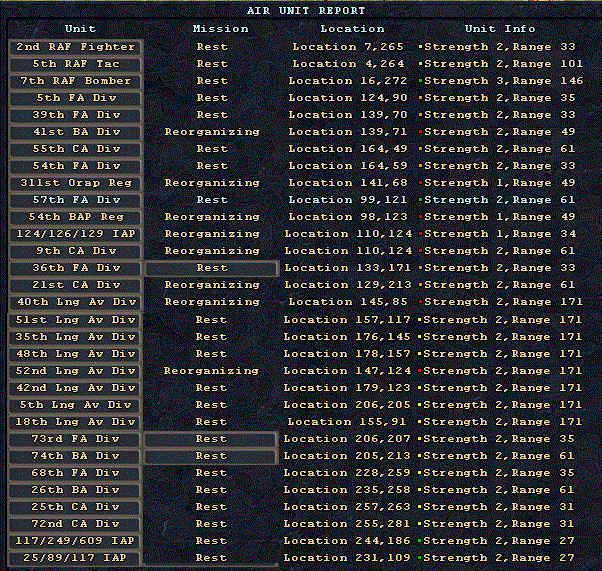Click 'Reorganizing' mission of 52nd Lng Av Div
Viewport: 602px width, 571px height.
[211, 371]
